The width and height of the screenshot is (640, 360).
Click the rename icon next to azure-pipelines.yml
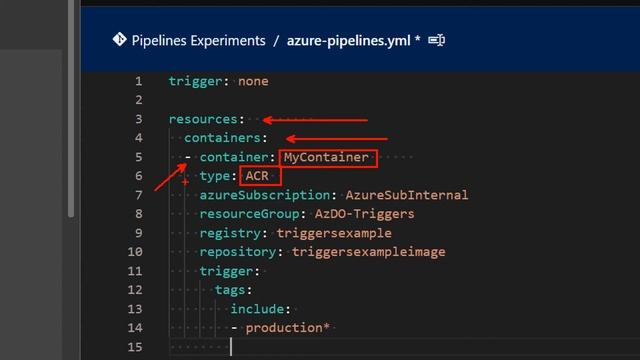pos(436,40)
